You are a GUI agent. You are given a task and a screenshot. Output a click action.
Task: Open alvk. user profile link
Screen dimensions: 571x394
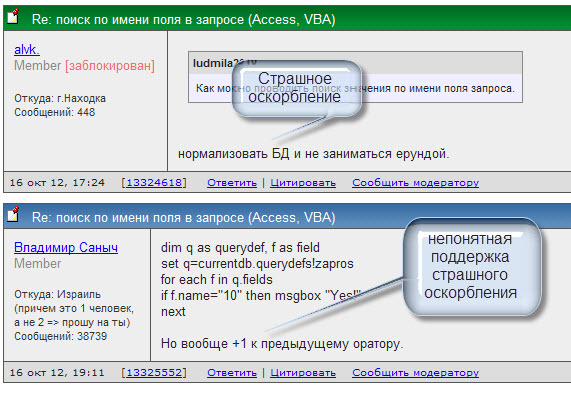27,50
